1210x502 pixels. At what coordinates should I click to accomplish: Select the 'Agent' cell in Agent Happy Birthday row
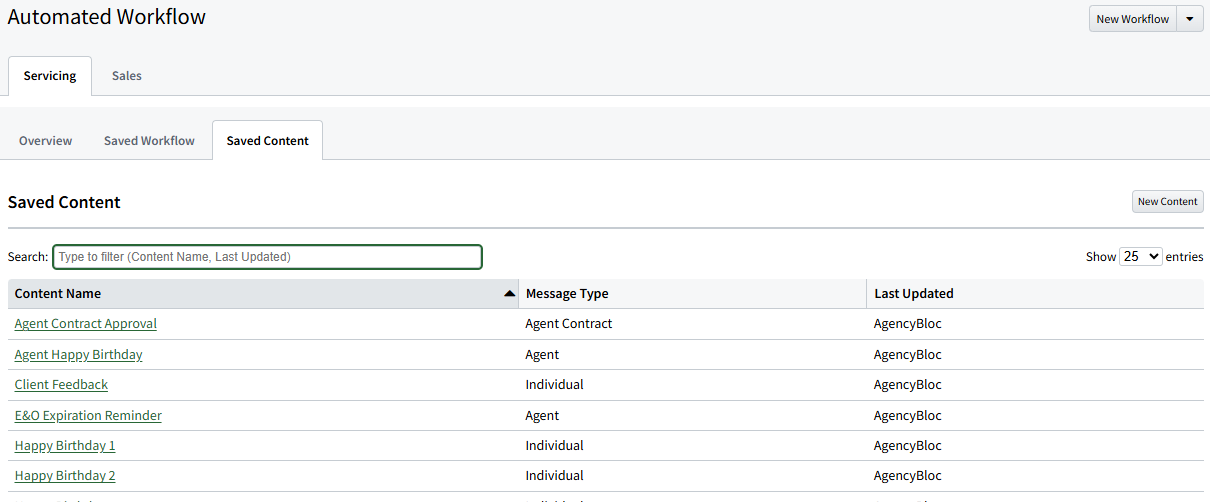pos(542,355)
